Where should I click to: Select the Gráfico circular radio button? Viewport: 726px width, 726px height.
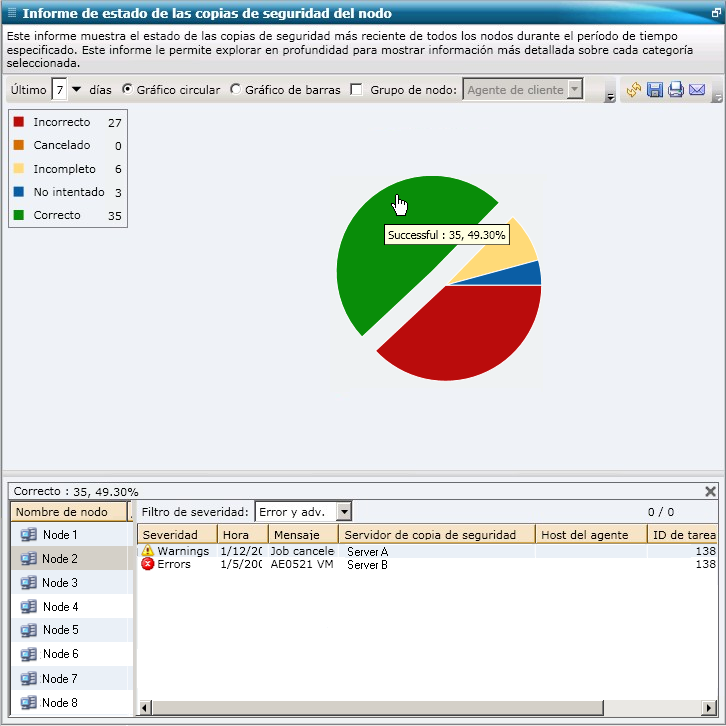pyautogui.click(x=127, y=89)
